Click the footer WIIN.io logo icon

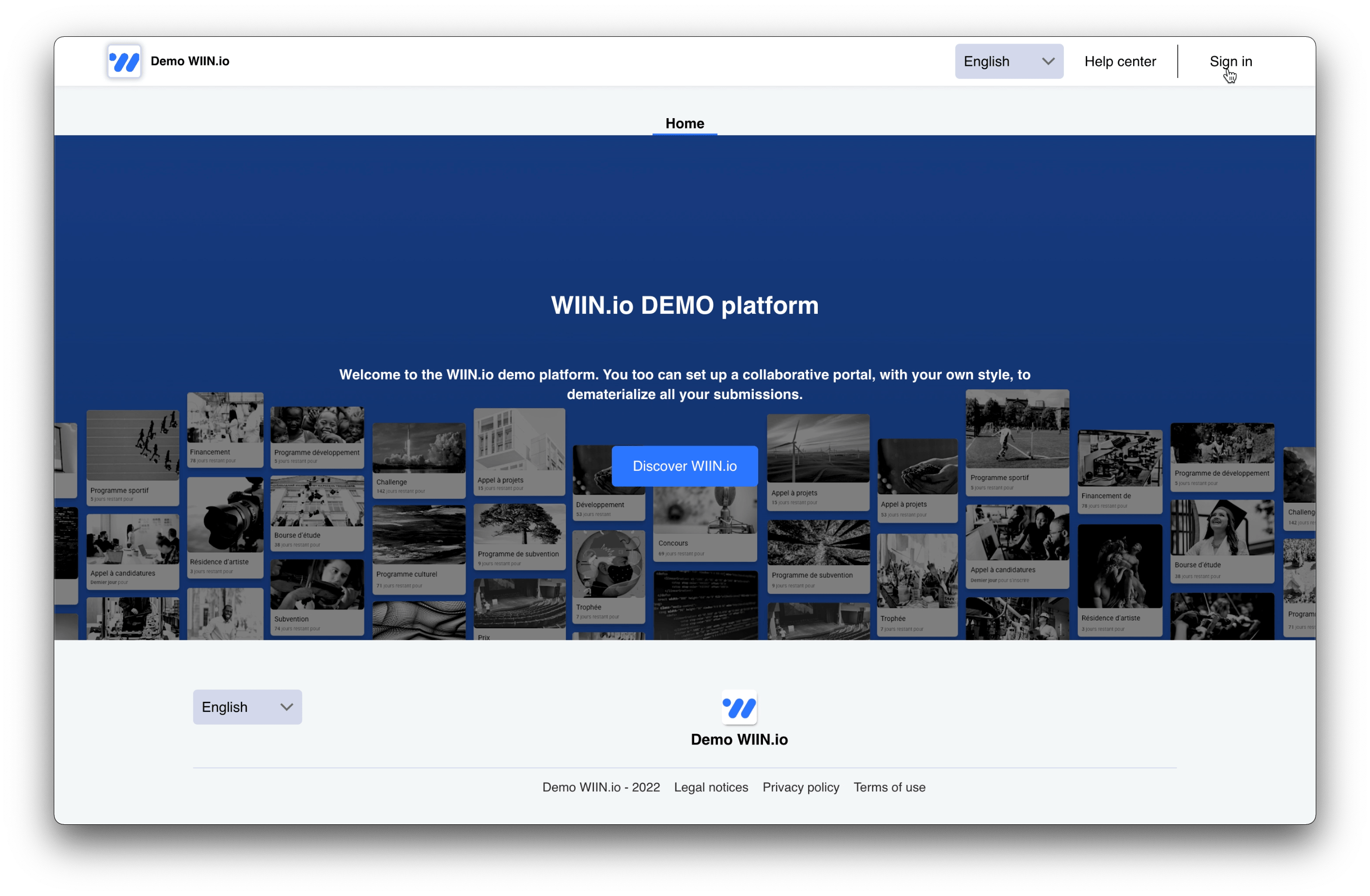point(739,707)
